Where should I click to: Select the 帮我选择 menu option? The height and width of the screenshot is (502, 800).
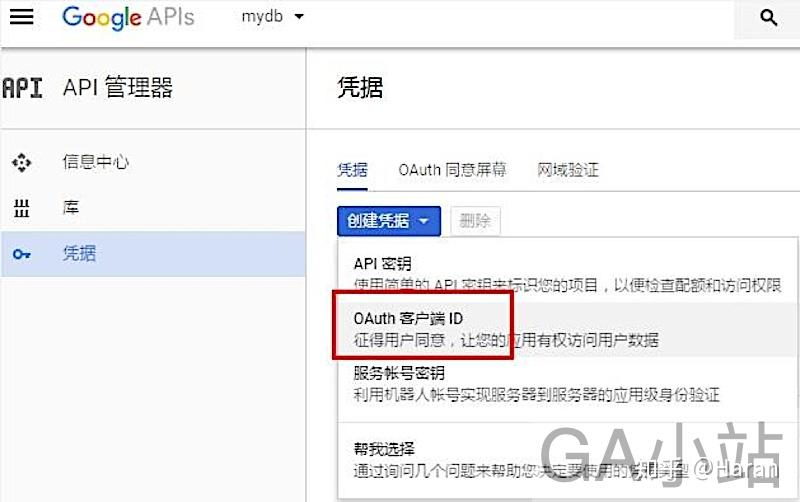point(568,459)
